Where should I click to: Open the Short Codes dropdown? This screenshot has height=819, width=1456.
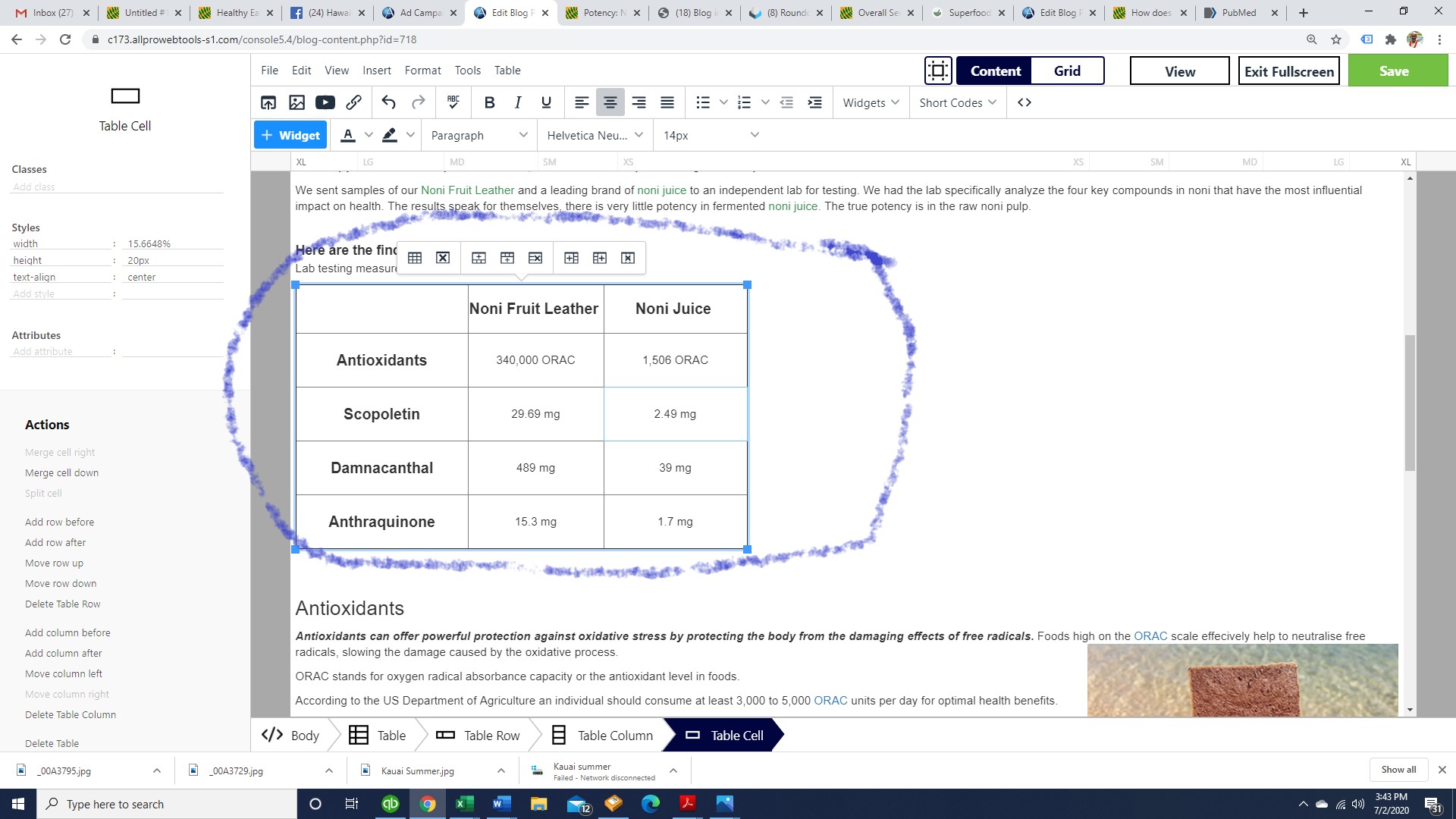[x=958, y=102]
